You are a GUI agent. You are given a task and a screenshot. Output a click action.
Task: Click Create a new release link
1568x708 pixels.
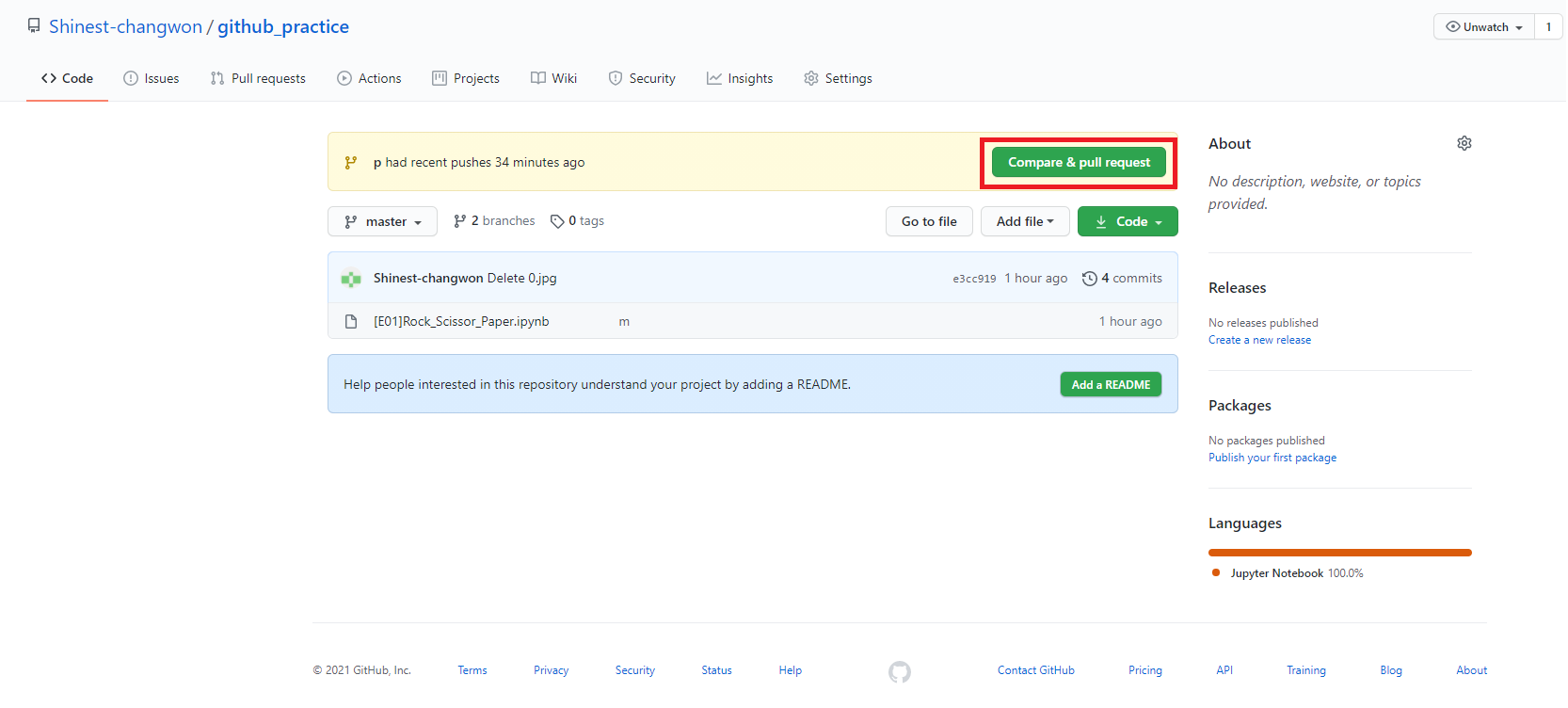pyautogui.click(x=1259, y=340)
